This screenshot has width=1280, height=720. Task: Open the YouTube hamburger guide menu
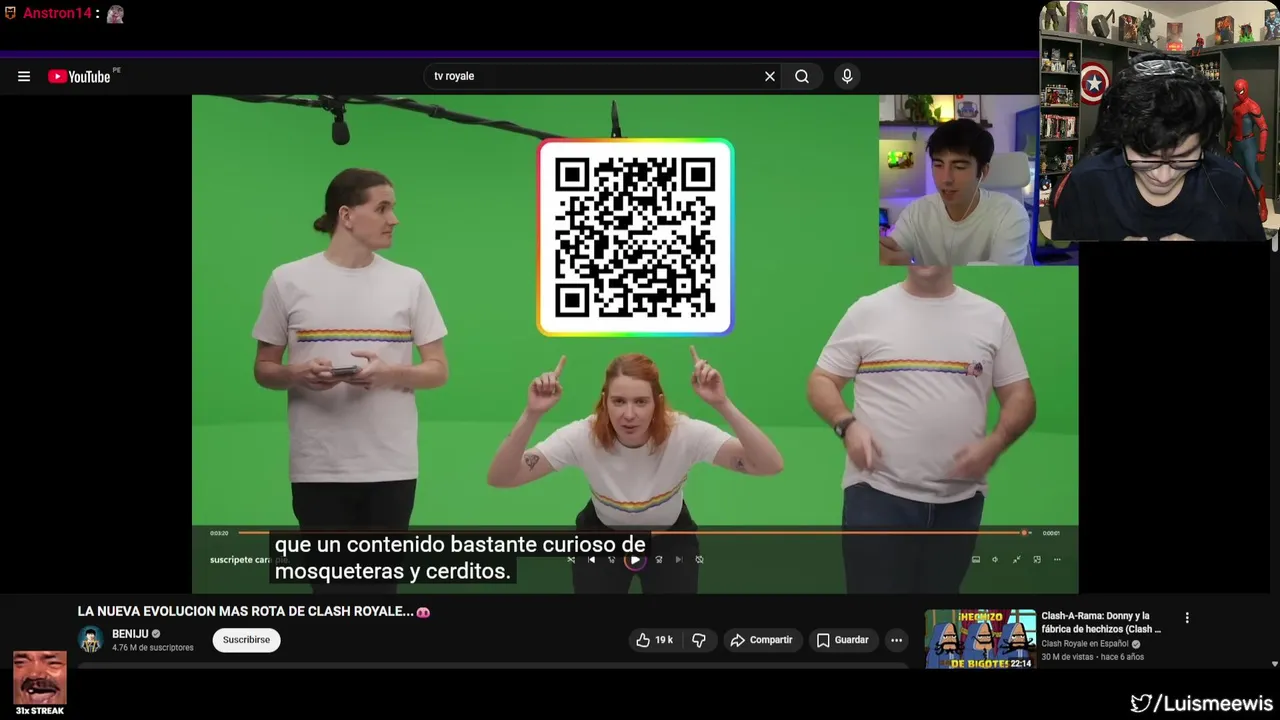[24, 76]
